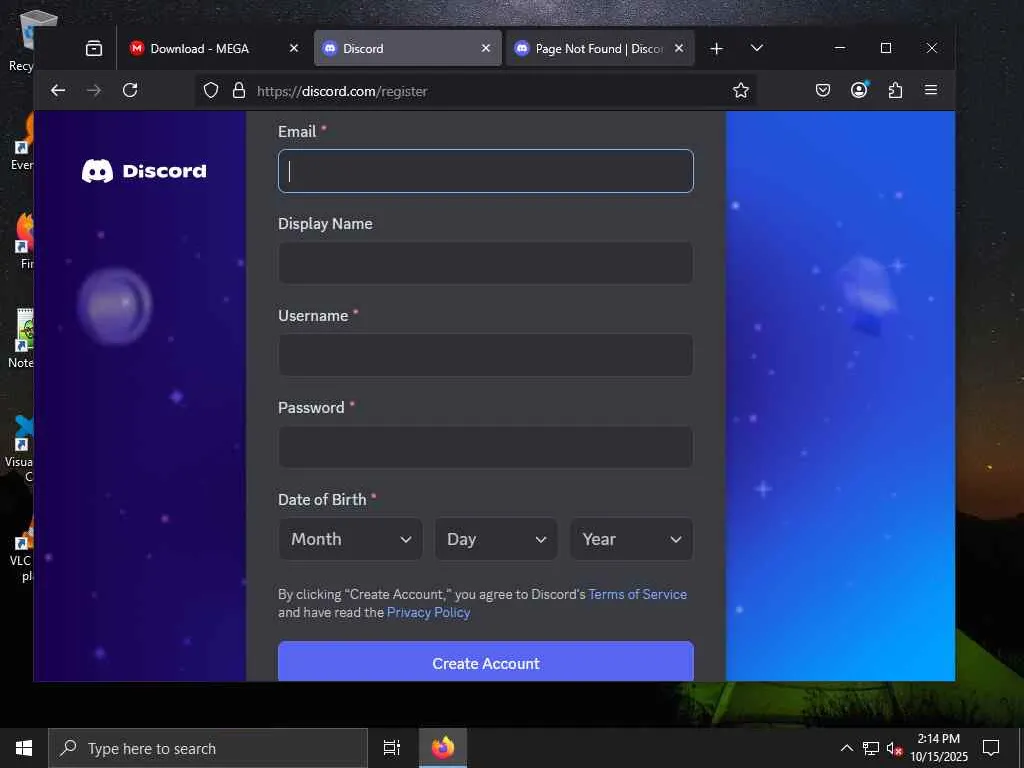
Task: Open the Pocket save icon
Action: (823, 90)
